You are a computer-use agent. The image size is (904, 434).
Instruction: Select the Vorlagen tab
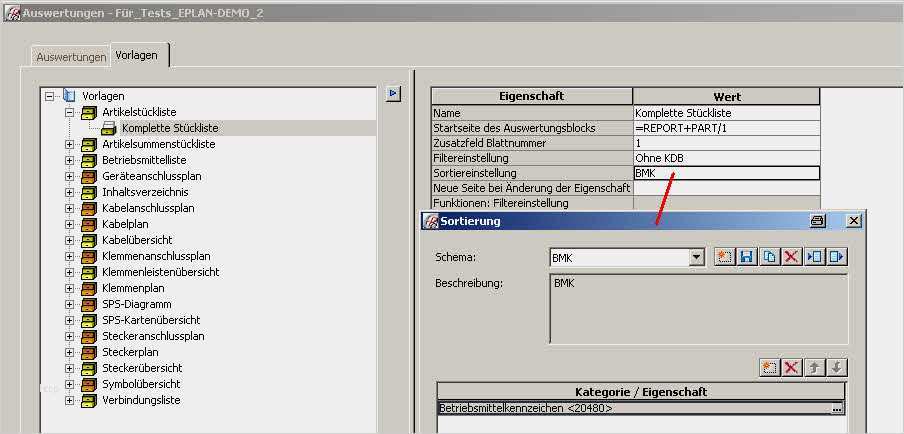[136, 56]
